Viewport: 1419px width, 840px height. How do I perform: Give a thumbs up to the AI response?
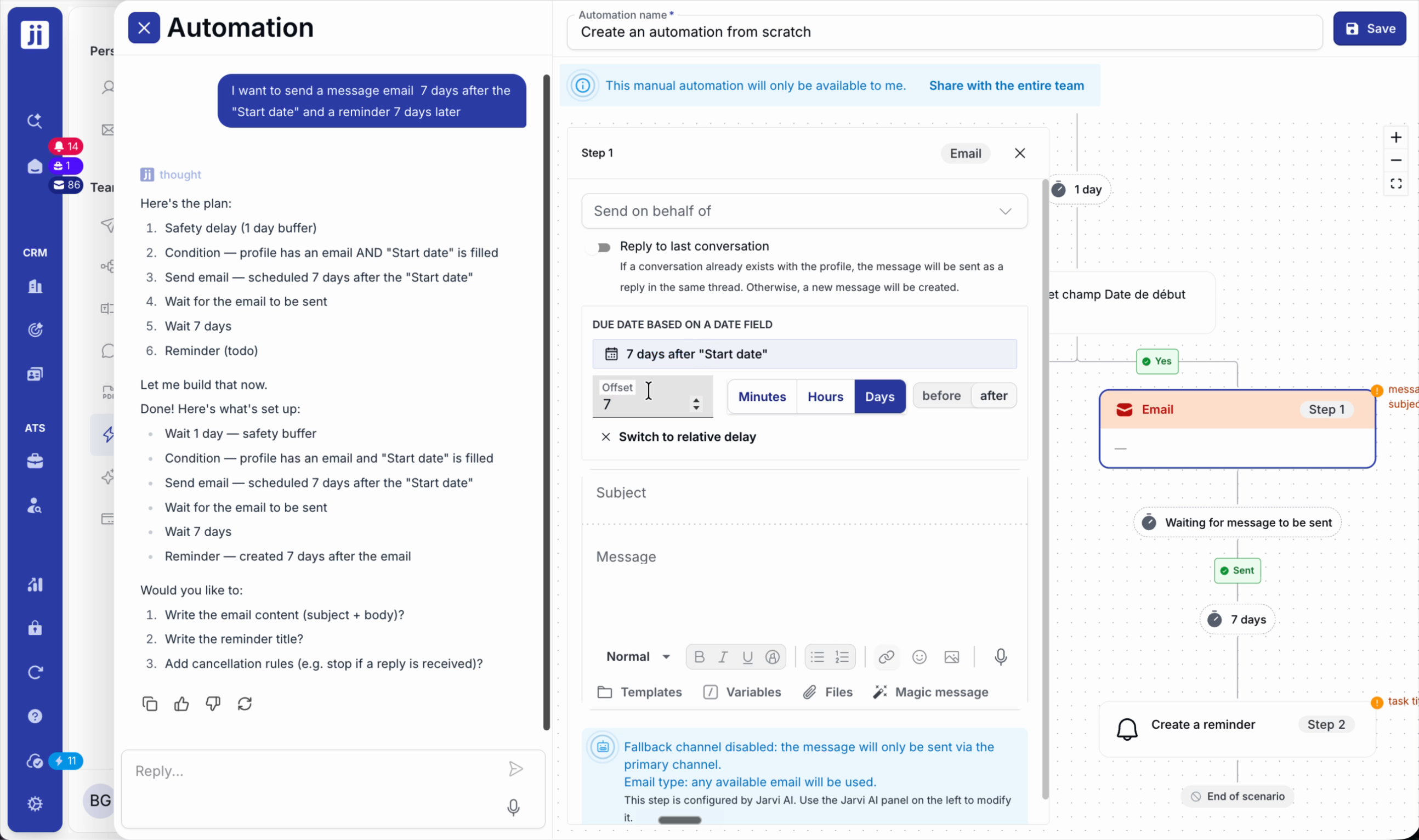181,703
